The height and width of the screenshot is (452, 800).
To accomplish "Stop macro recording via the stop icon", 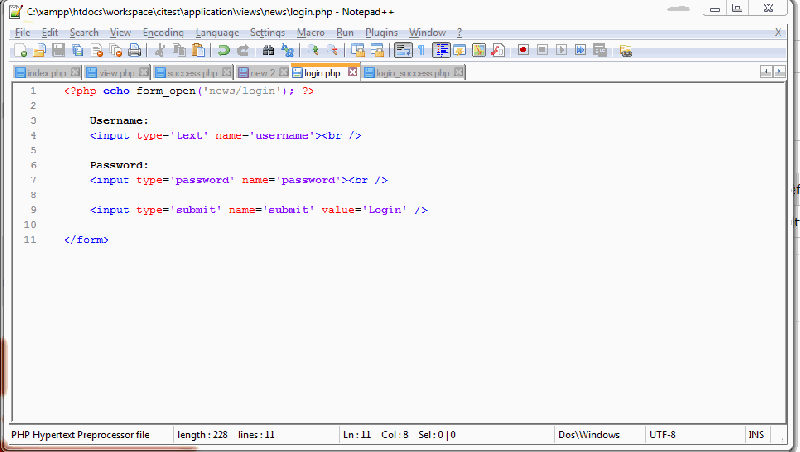I will (542, 50).
